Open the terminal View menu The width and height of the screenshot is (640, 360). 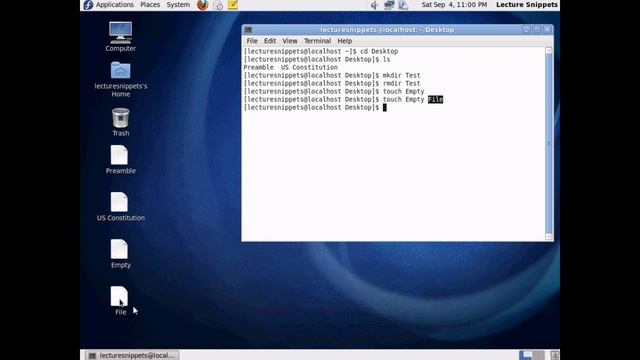(x=290, y=41)
